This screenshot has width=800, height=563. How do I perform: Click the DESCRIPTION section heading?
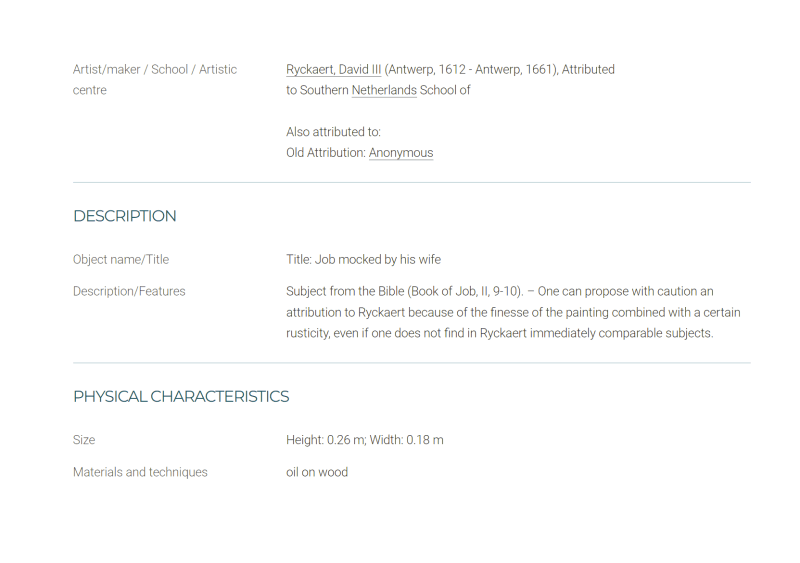click(x=124, y=216)
